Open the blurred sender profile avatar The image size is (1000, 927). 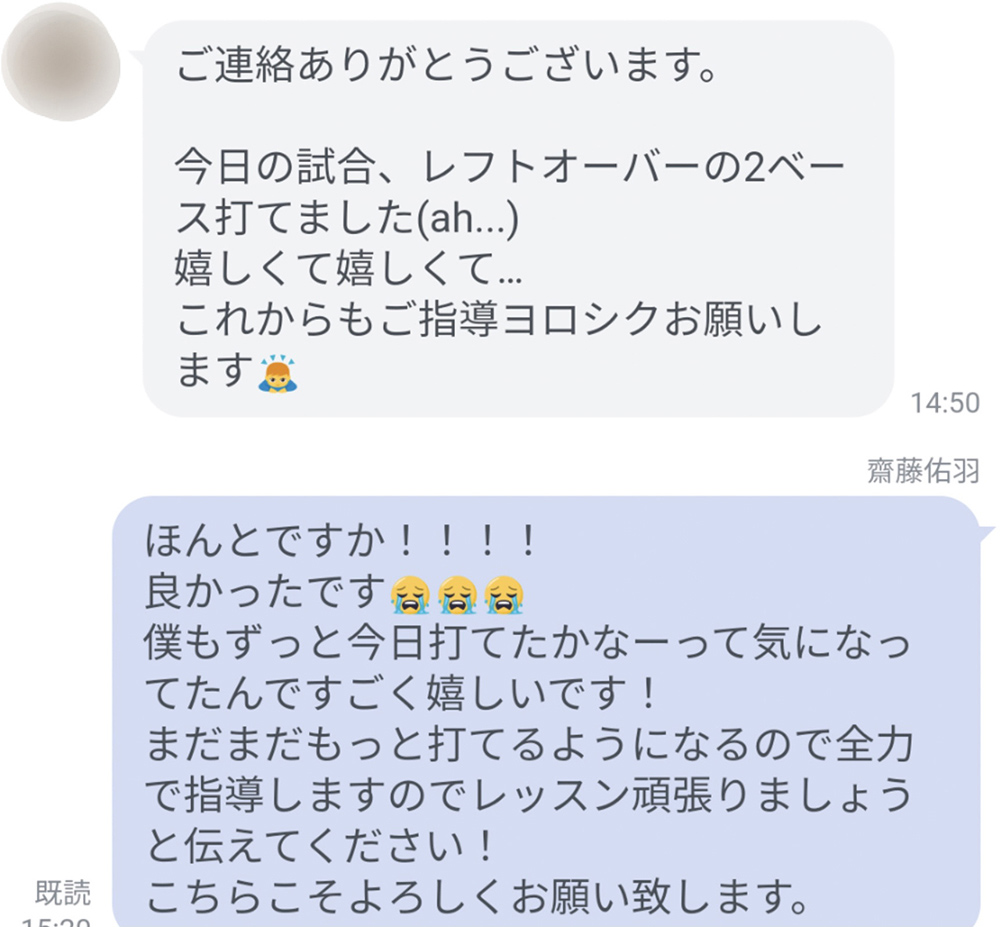point(61,62)
